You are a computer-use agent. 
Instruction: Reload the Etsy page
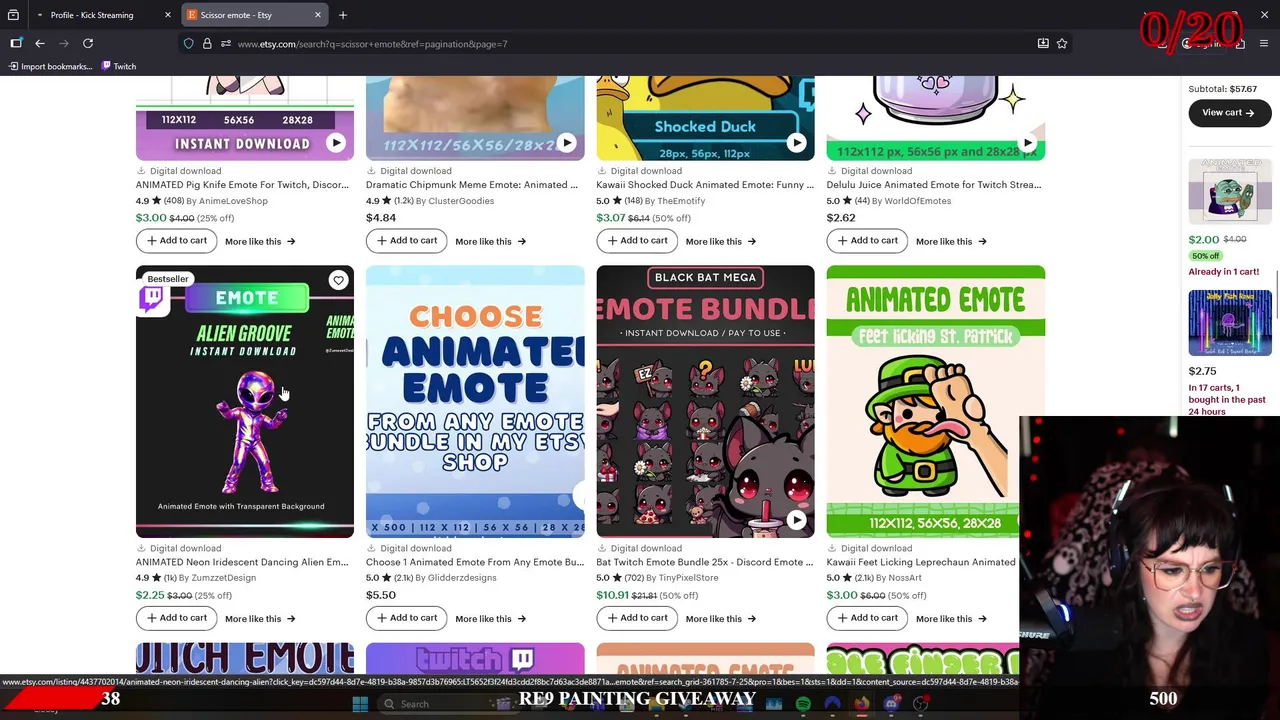point(88,43)
